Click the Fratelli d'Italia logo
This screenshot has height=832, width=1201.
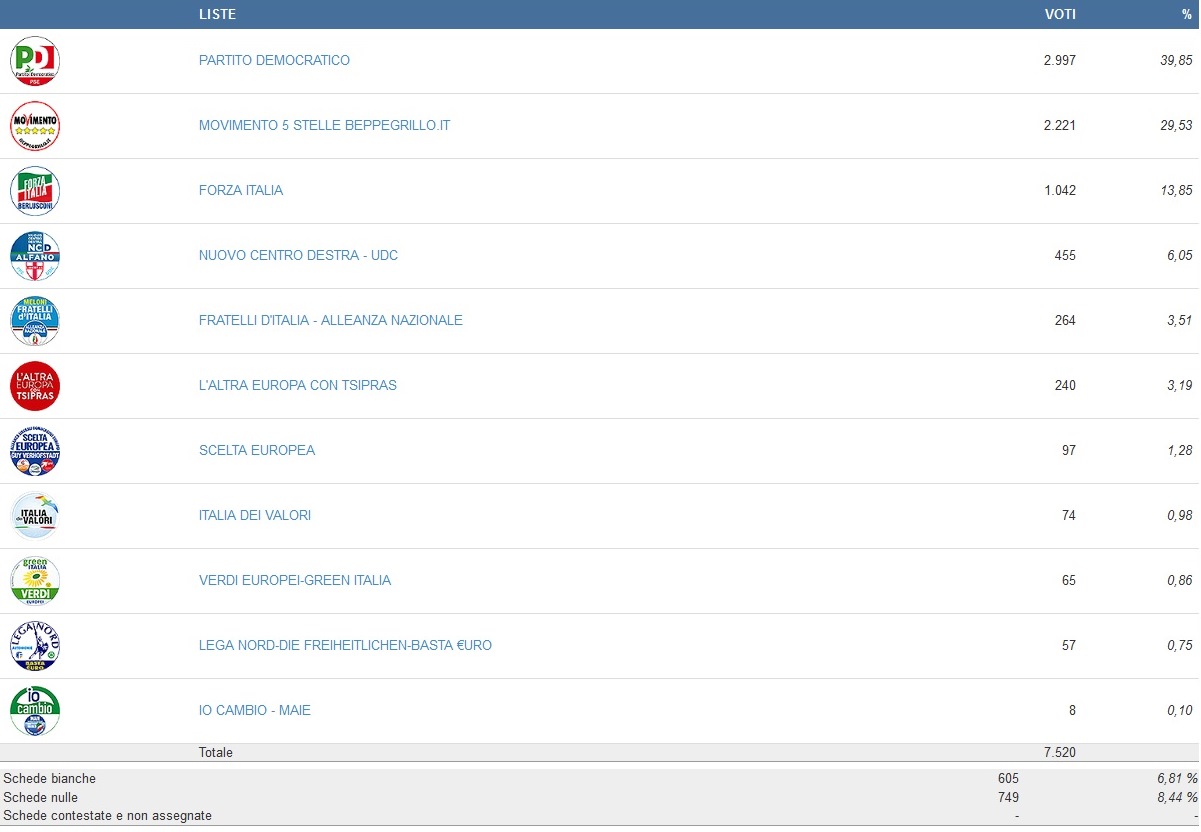point(35,321)
